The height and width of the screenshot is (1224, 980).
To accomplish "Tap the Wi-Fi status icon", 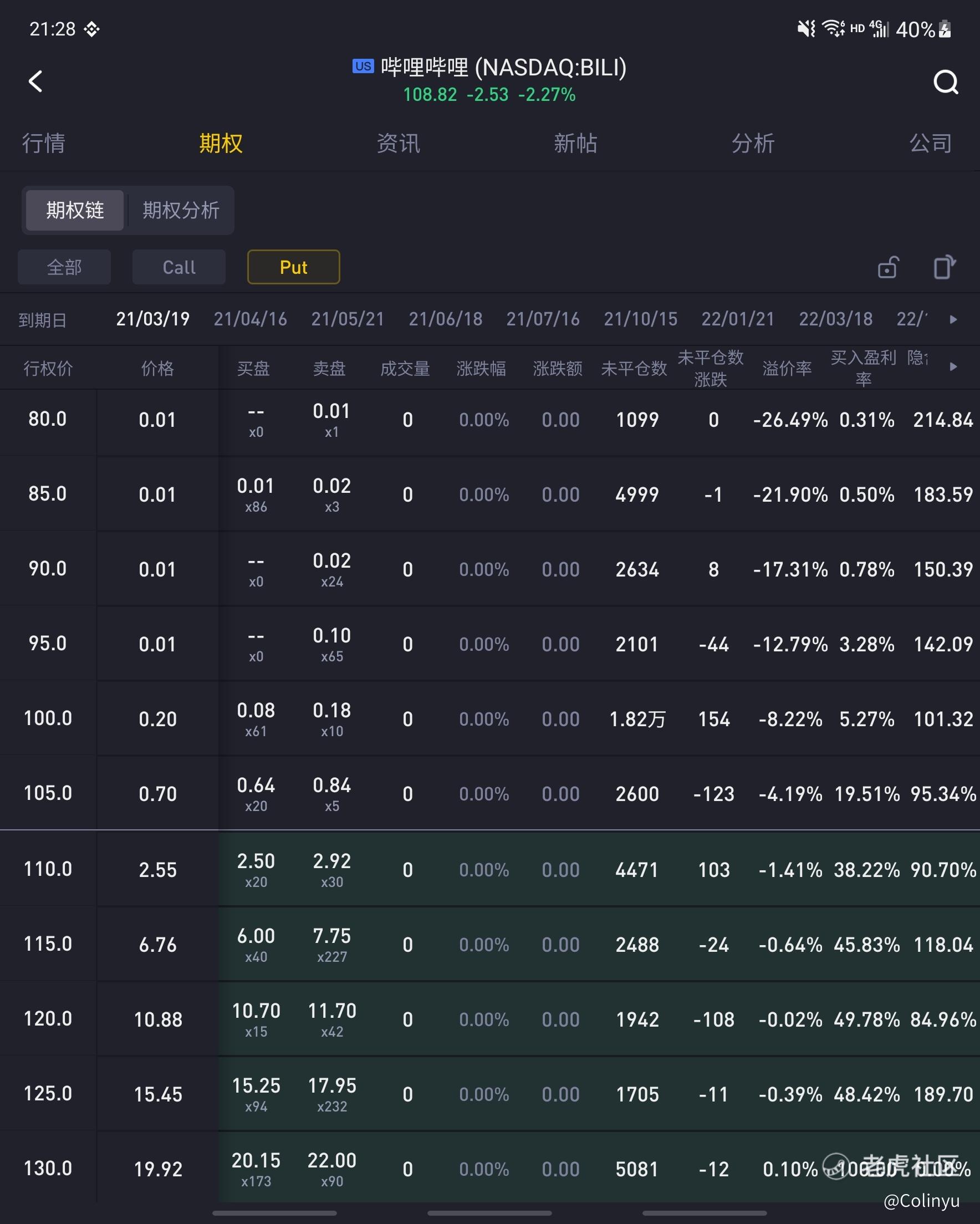I will pos(834,28).
